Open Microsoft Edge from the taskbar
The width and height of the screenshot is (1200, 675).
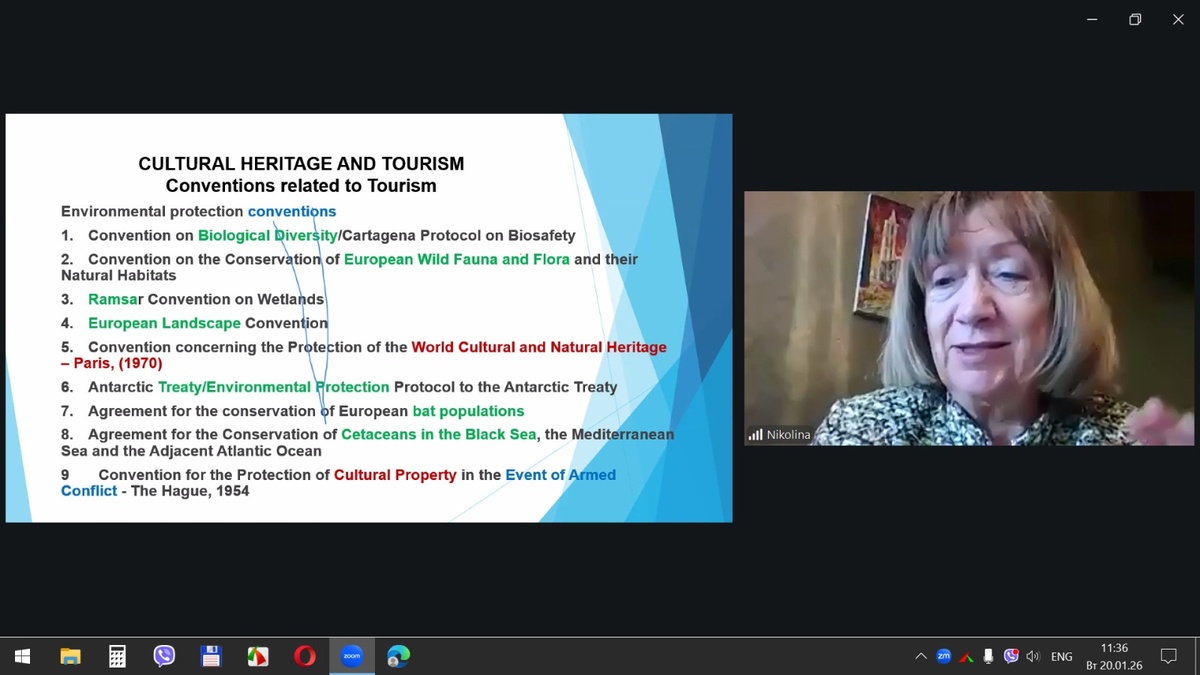point(398,656)
